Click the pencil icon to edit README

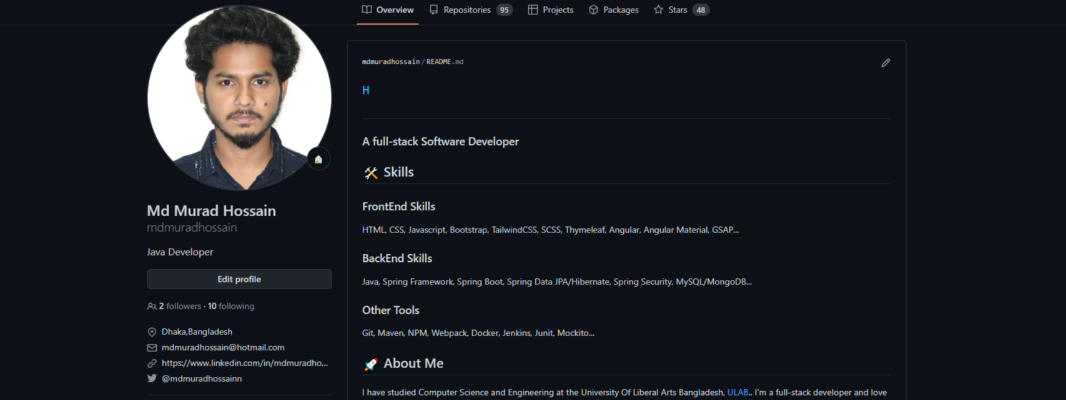[885, 63]
